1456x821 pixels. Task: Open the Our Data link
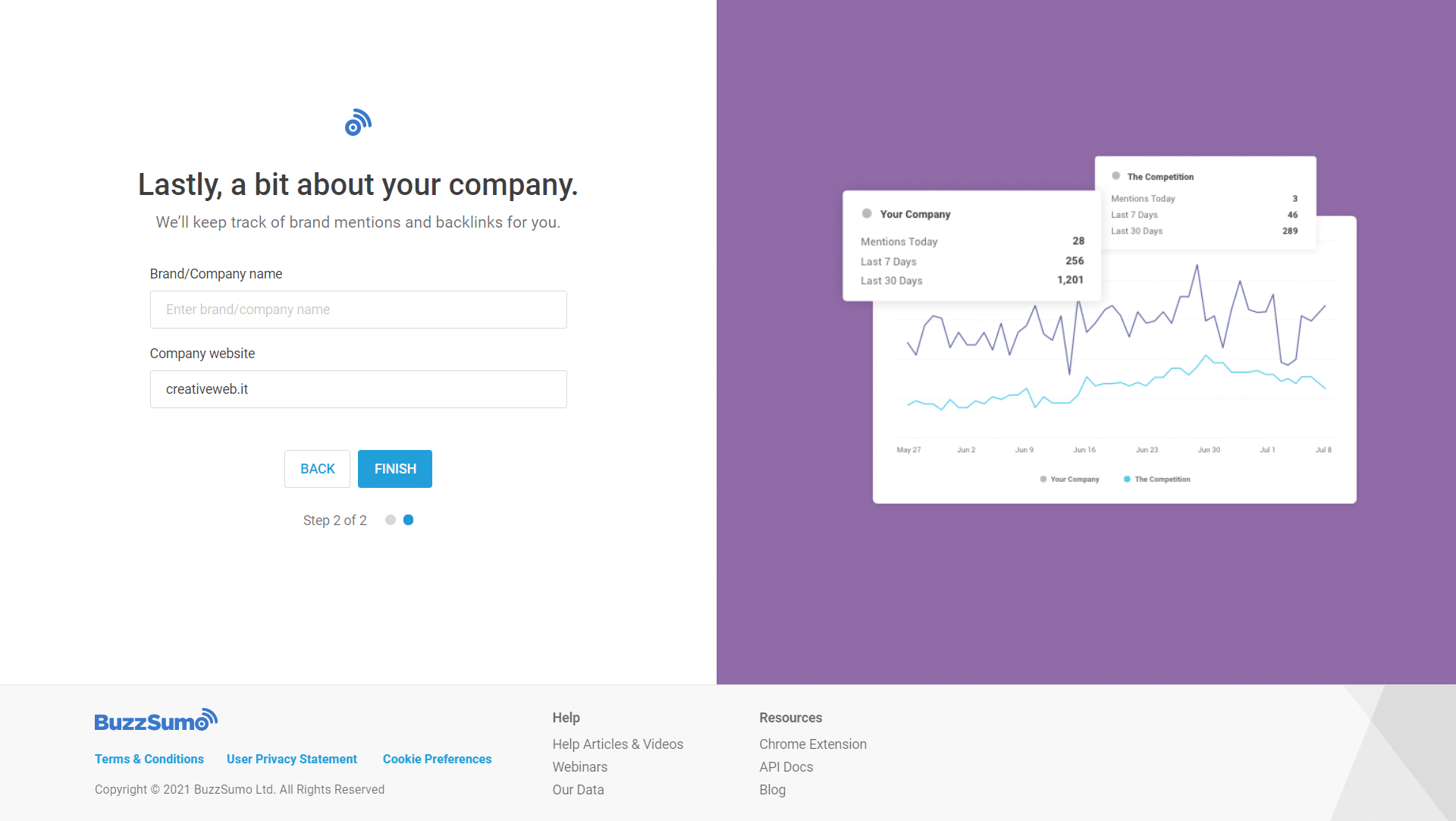579,790
